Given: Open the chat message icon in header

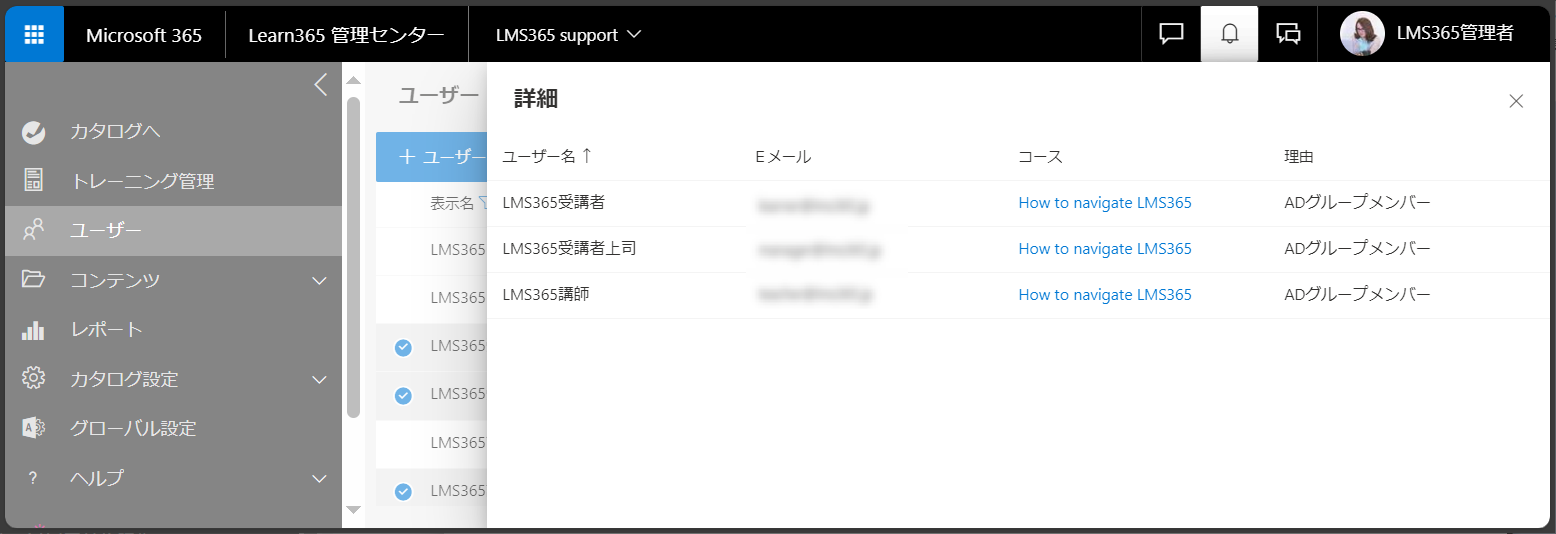Looking at the screenshot, I should pyautogui.click(x=1171, y=34).
